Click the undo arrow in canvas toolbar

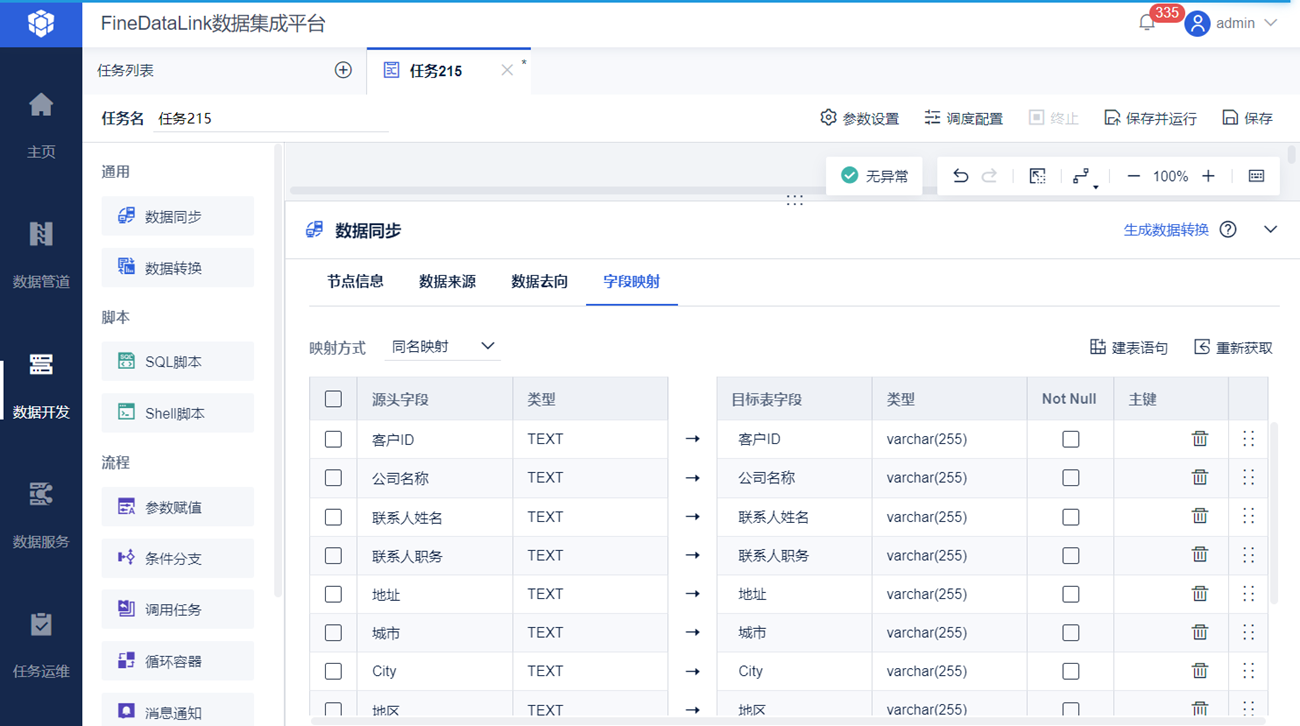(x=960, y=176)
